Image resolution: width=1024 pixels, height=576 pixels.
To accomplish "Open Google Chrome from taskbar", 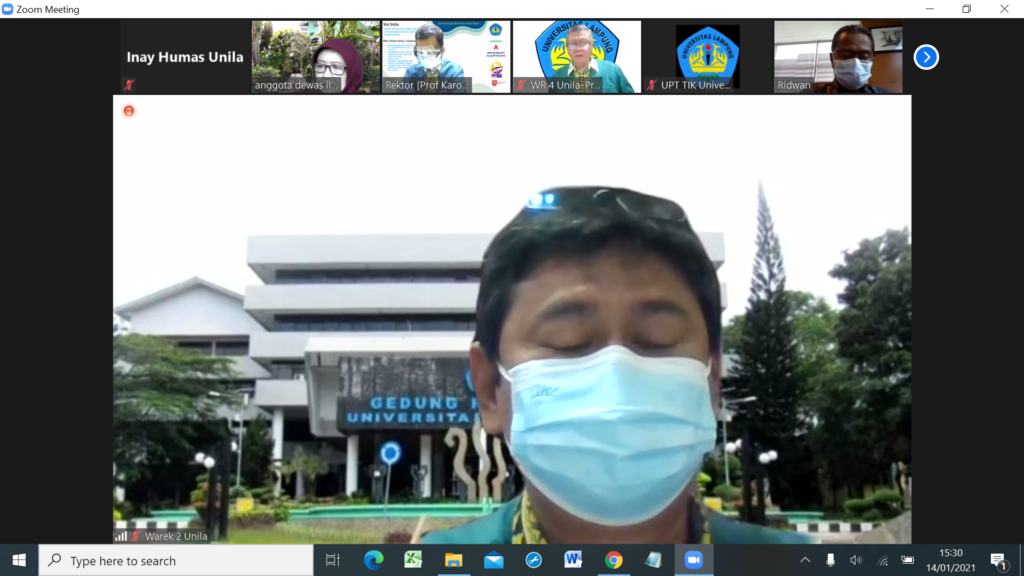I will [x=613, y=560].
